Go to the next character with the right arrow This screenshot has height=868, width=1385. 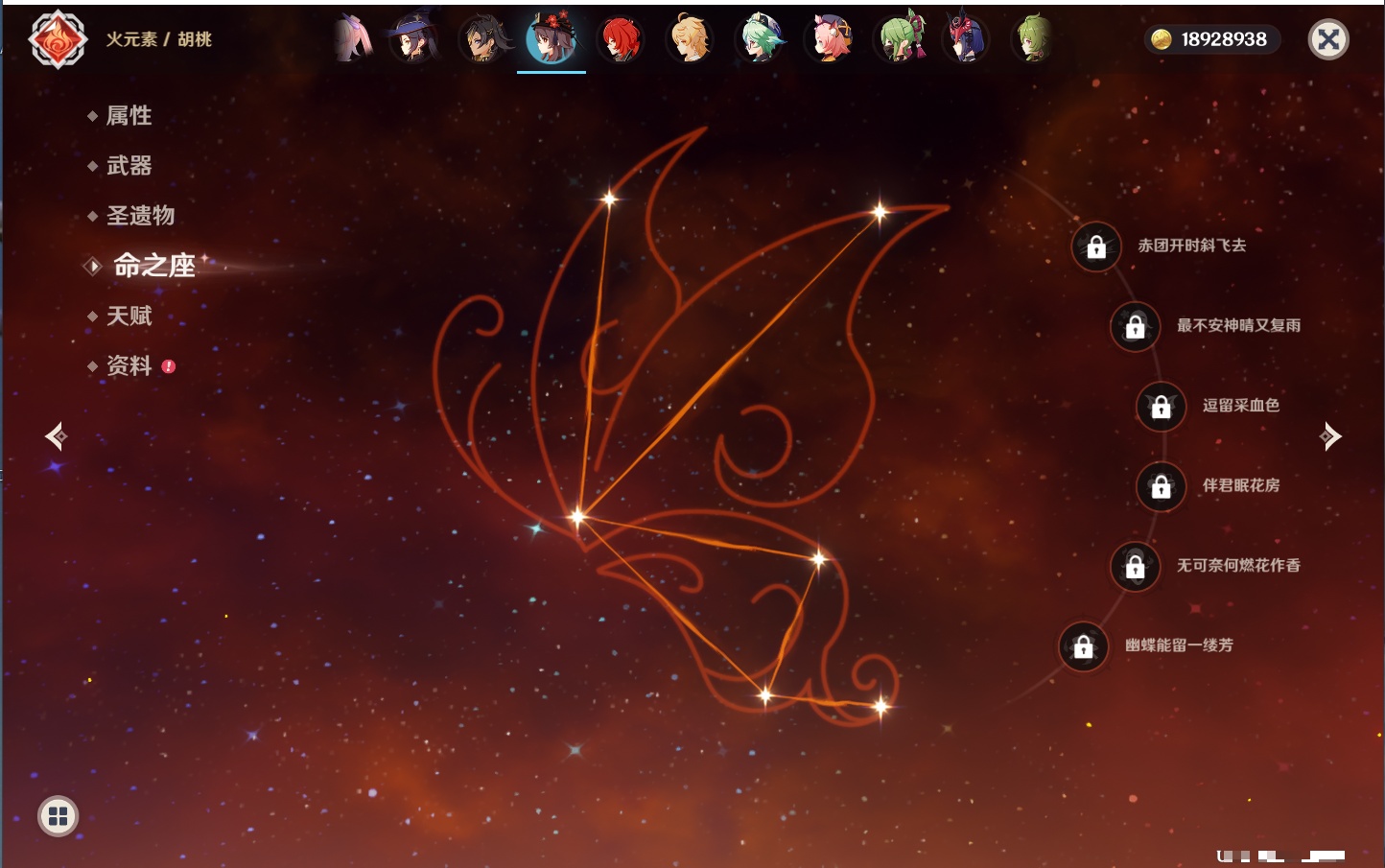click(x=1330, y=436)
